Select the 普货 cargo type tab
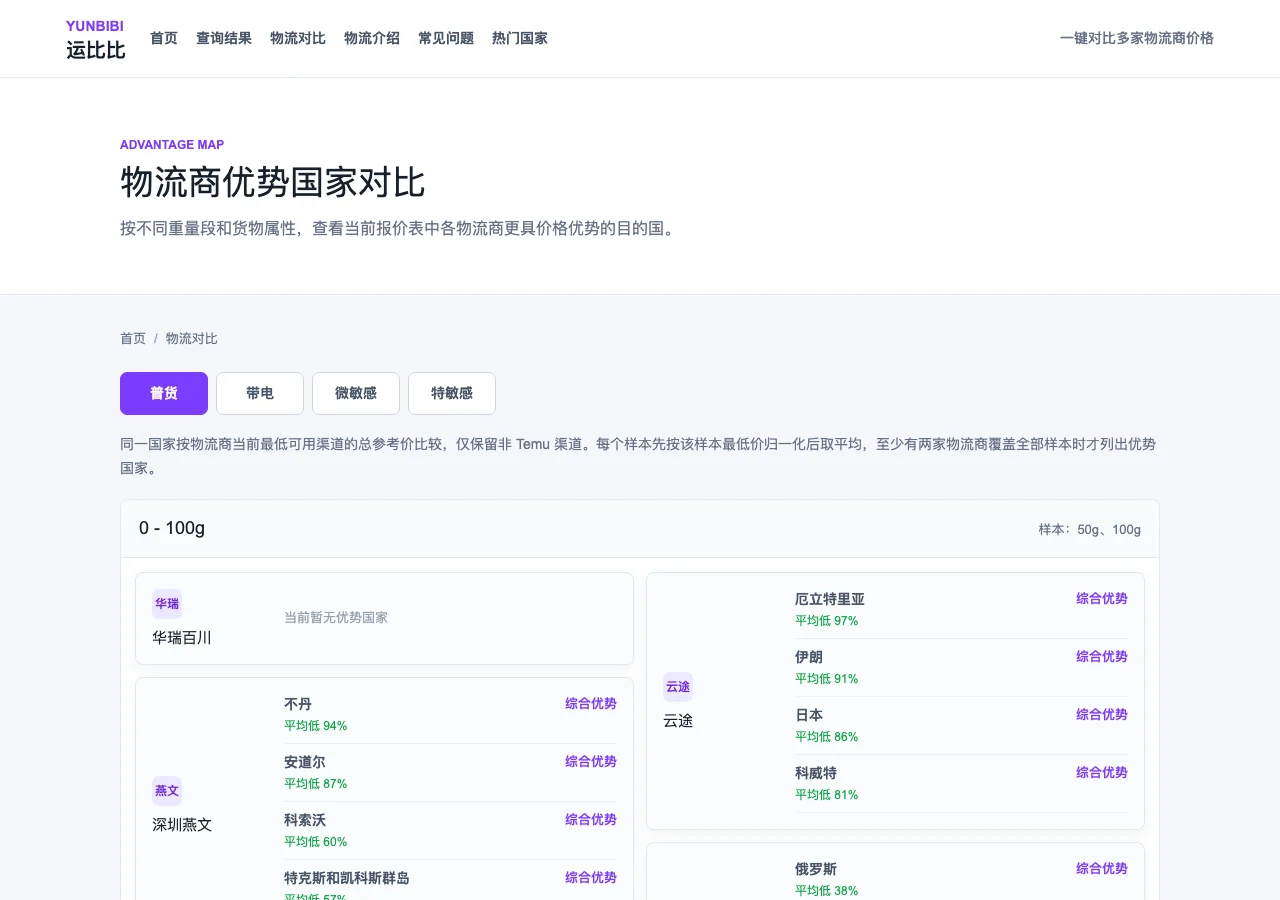 pyautogui.click(x=164, y=393)
